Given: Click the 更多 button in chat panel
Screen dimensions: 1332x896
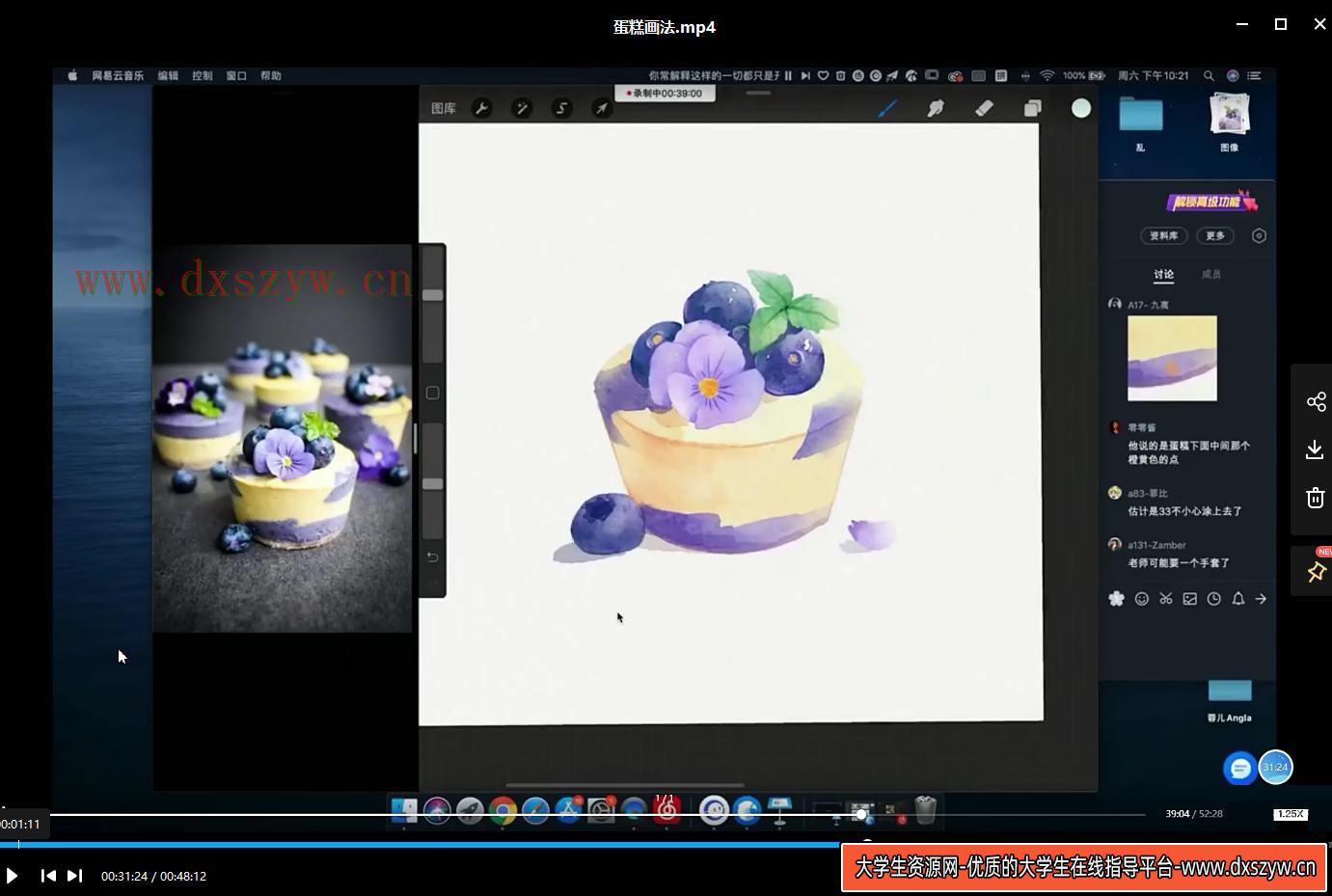Looking at the screenshot, I should 1215,235.
